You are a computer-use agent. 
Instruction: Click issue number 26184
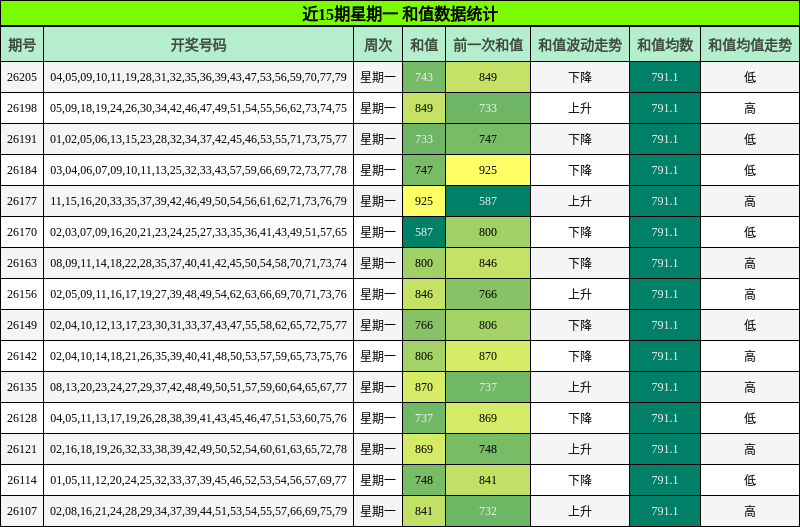click(22, 170)
